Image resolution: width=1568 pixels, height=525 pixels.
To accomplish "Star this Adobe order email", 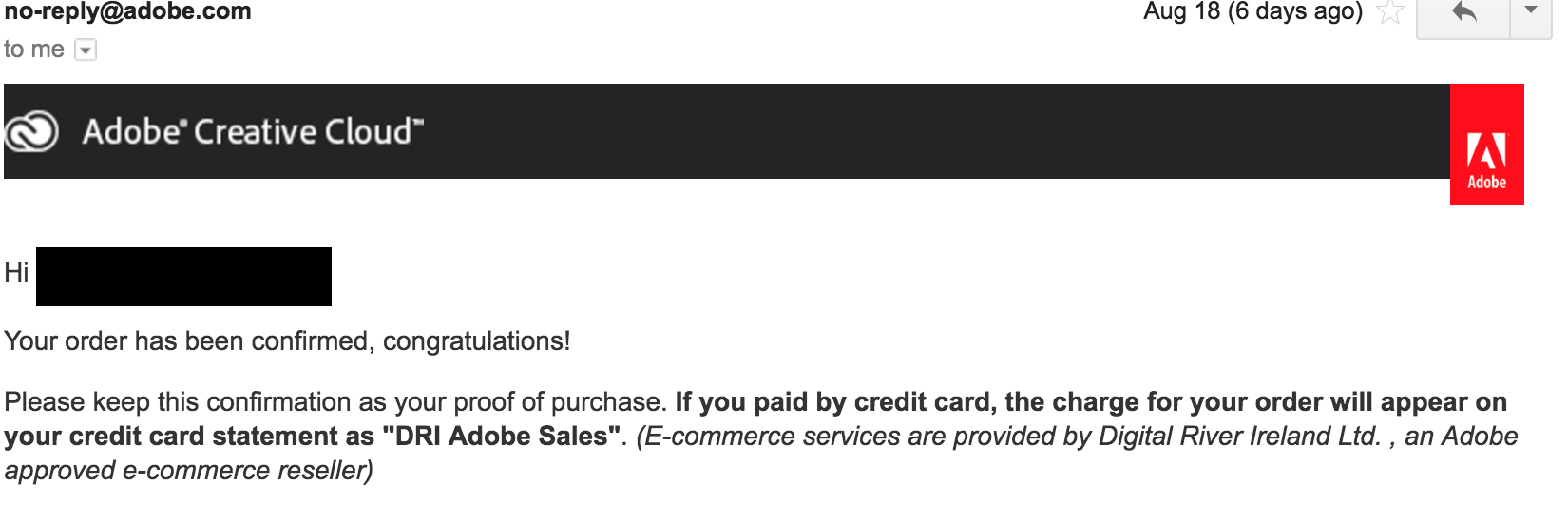I will (1390, 12).
